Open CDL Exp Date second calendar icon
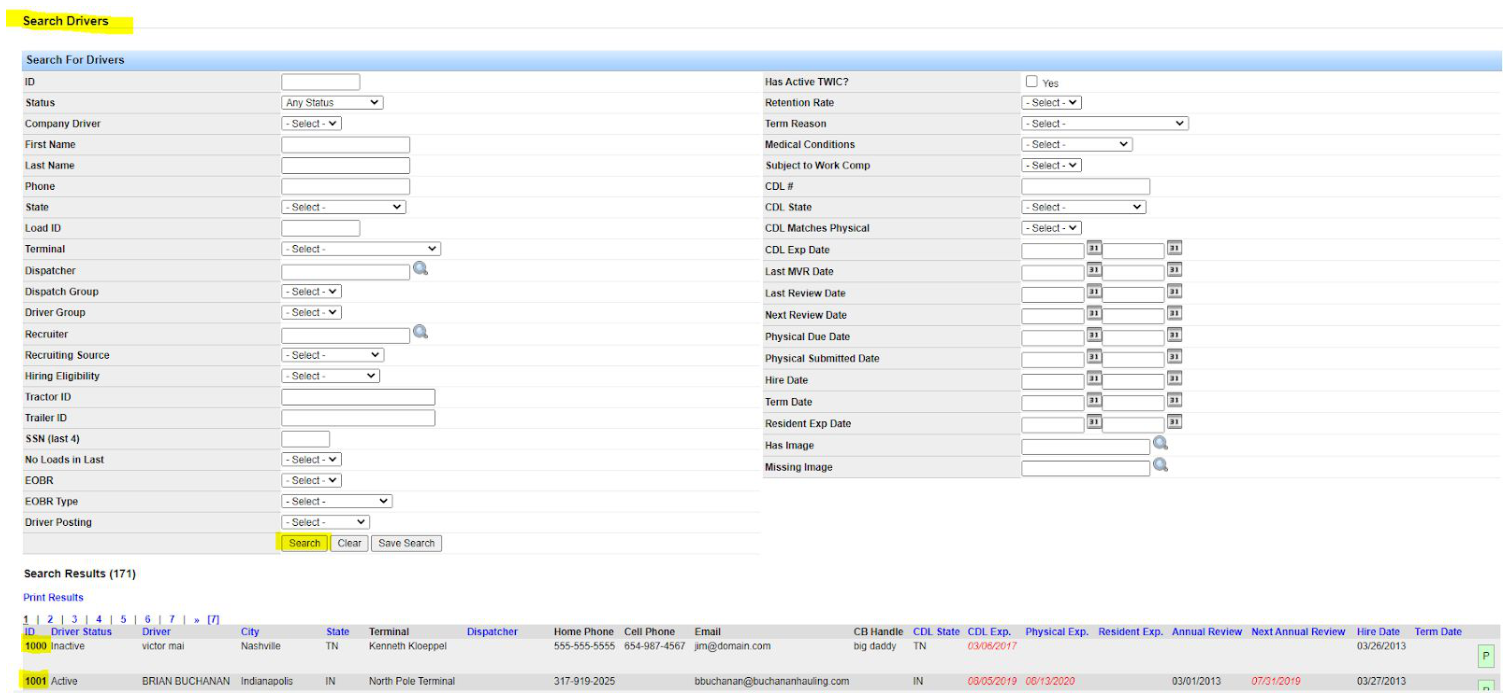This screenshot has height=699, width=1509. [x=1175, y=248]
